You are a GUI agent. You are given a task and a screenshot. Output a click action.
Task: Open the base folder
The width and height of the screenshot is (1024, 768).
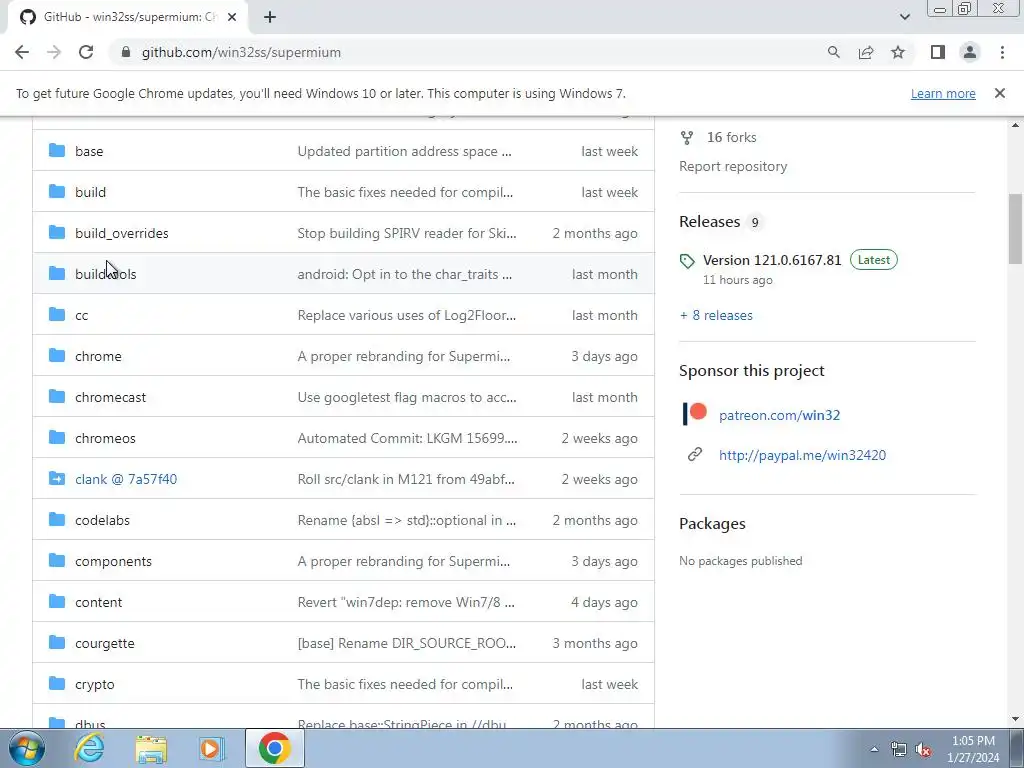click(x=89, y=152)
